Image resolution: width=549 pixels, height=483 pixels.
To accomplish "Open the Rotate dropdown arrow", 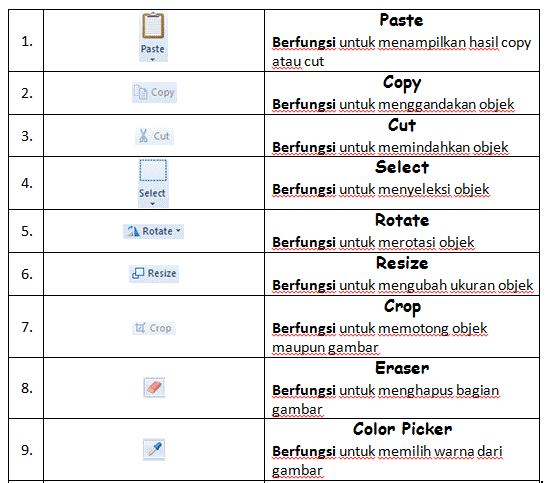I will (x=178, y=230).
